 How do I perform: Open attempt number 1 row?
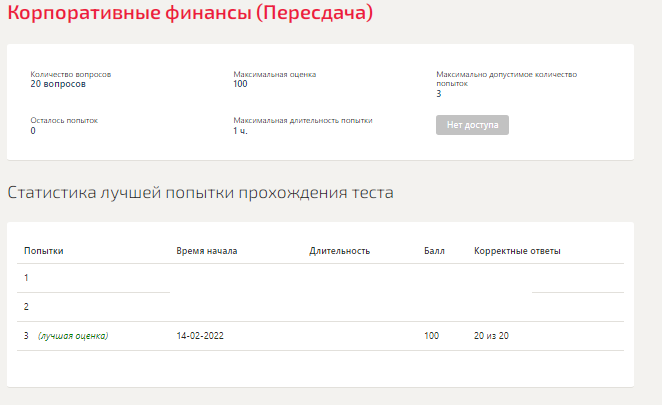coord(27,278)
